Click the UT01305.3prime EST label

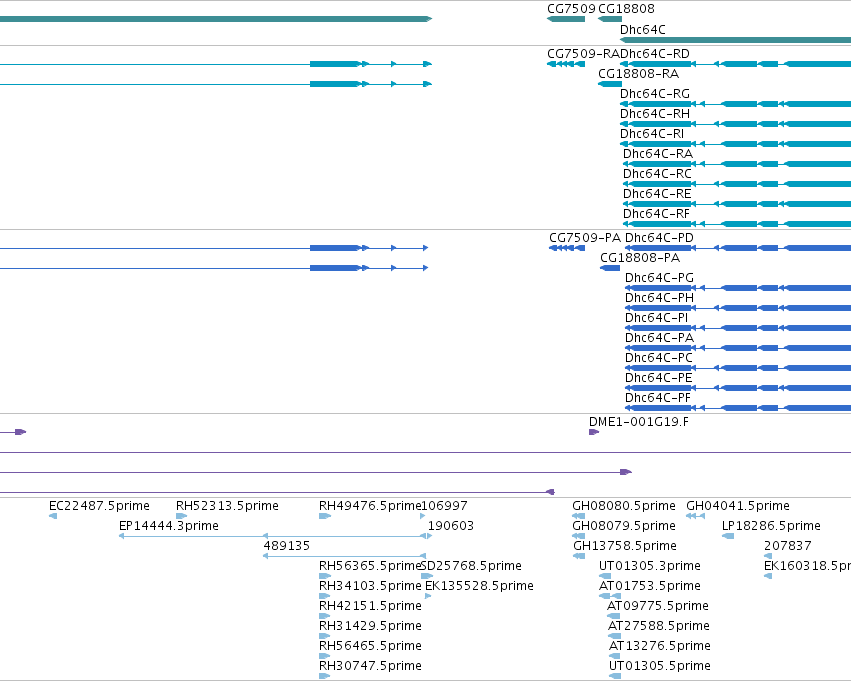[650, 566]
